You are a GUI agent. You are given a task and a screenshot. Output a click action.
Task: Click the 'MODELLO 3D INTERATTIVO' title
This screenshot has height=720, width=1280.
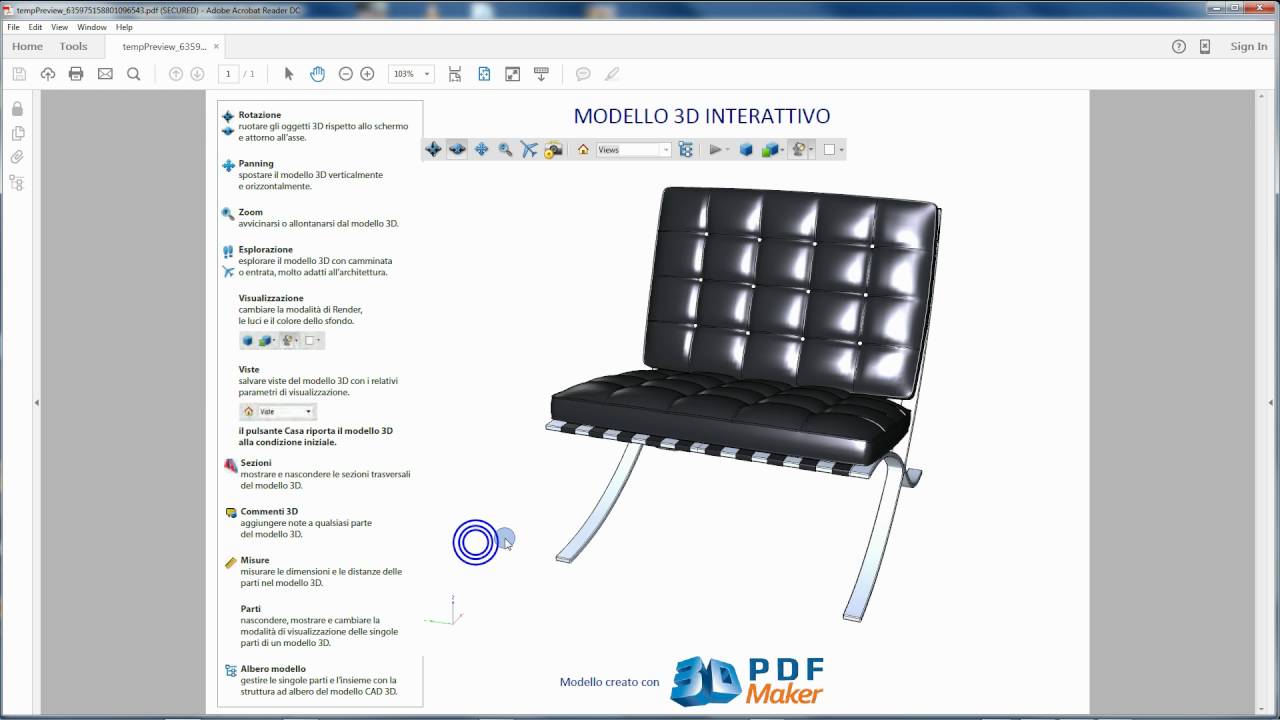coord(702,116)
